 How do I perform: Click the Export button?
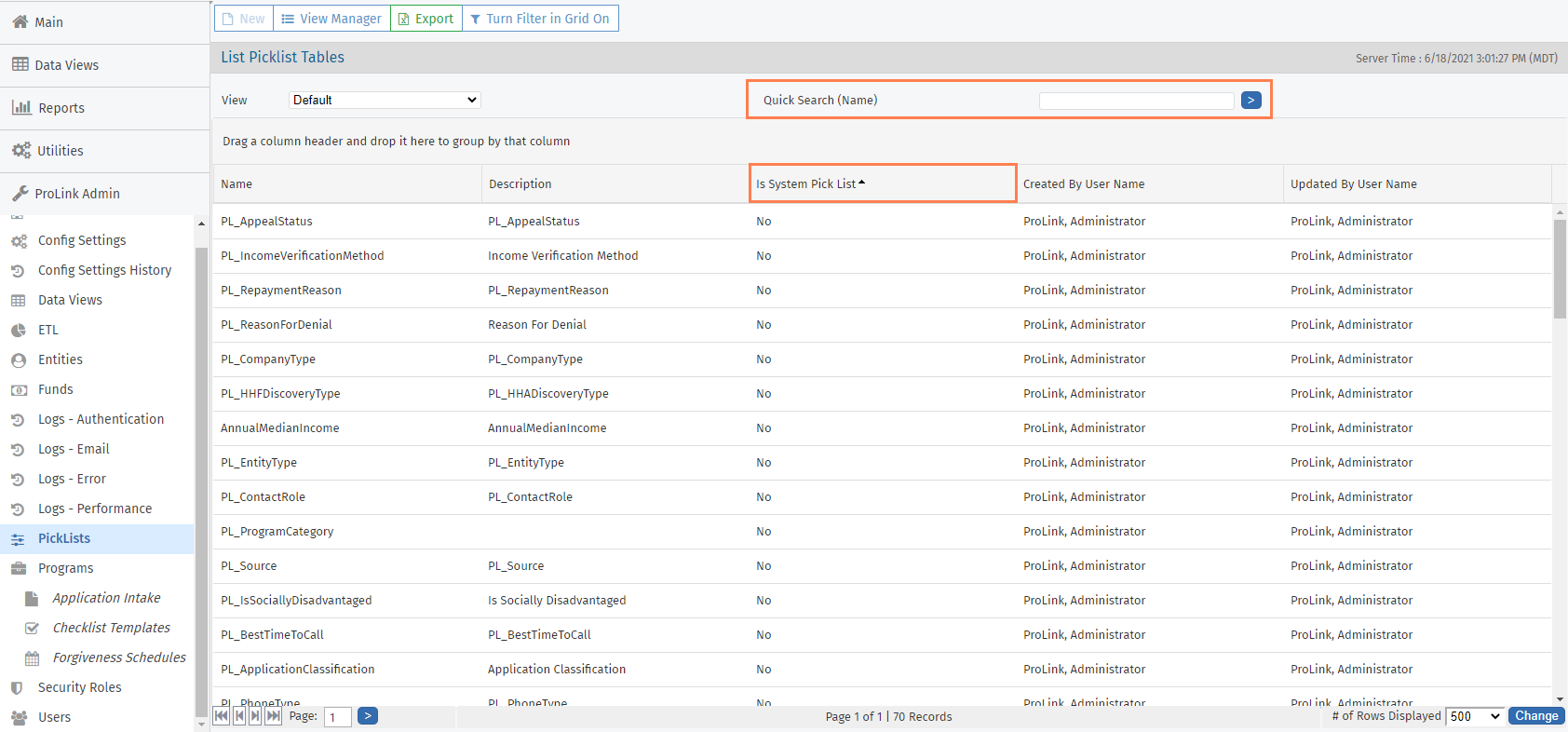426,19
